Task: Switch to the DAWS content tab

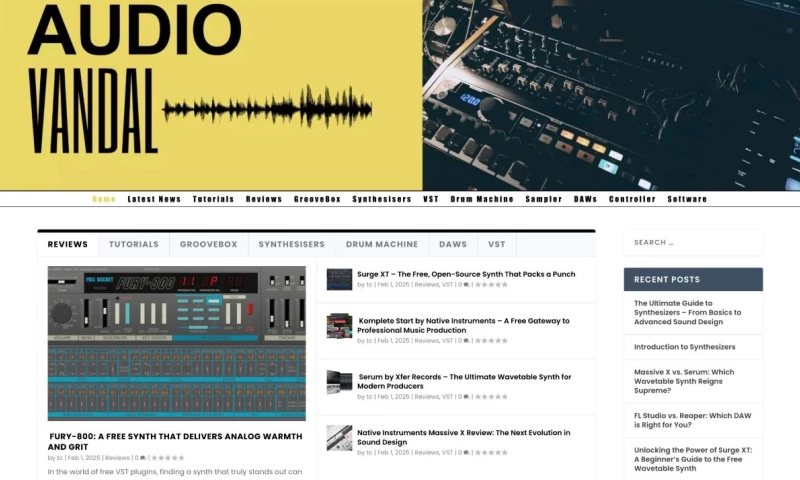Action: pyautogui.click(x=453, y=244)
